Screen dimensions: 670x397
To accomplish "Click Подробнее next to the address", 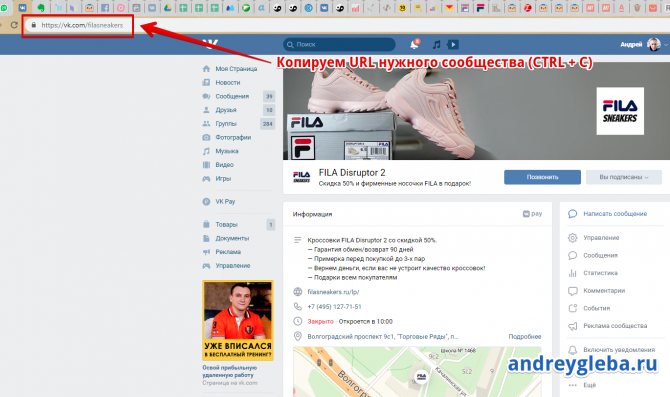I will (525, 336).
